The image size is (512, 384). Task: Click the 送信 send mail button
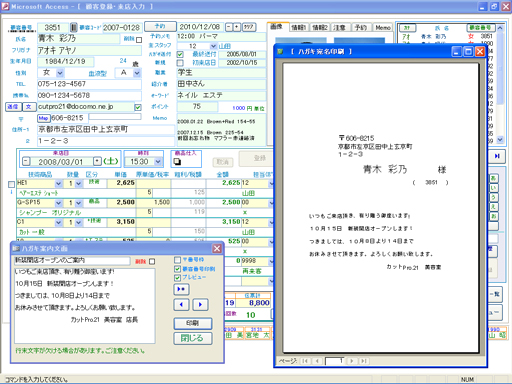tap(14, 107)
